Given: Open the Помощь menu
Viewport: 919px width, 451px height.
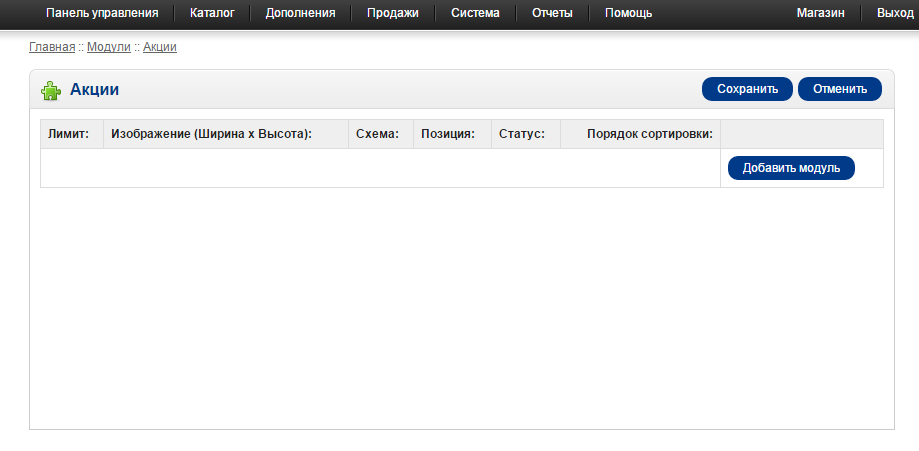Looking at the screenshot, I should pyautogui.click(x=629, y=13).
